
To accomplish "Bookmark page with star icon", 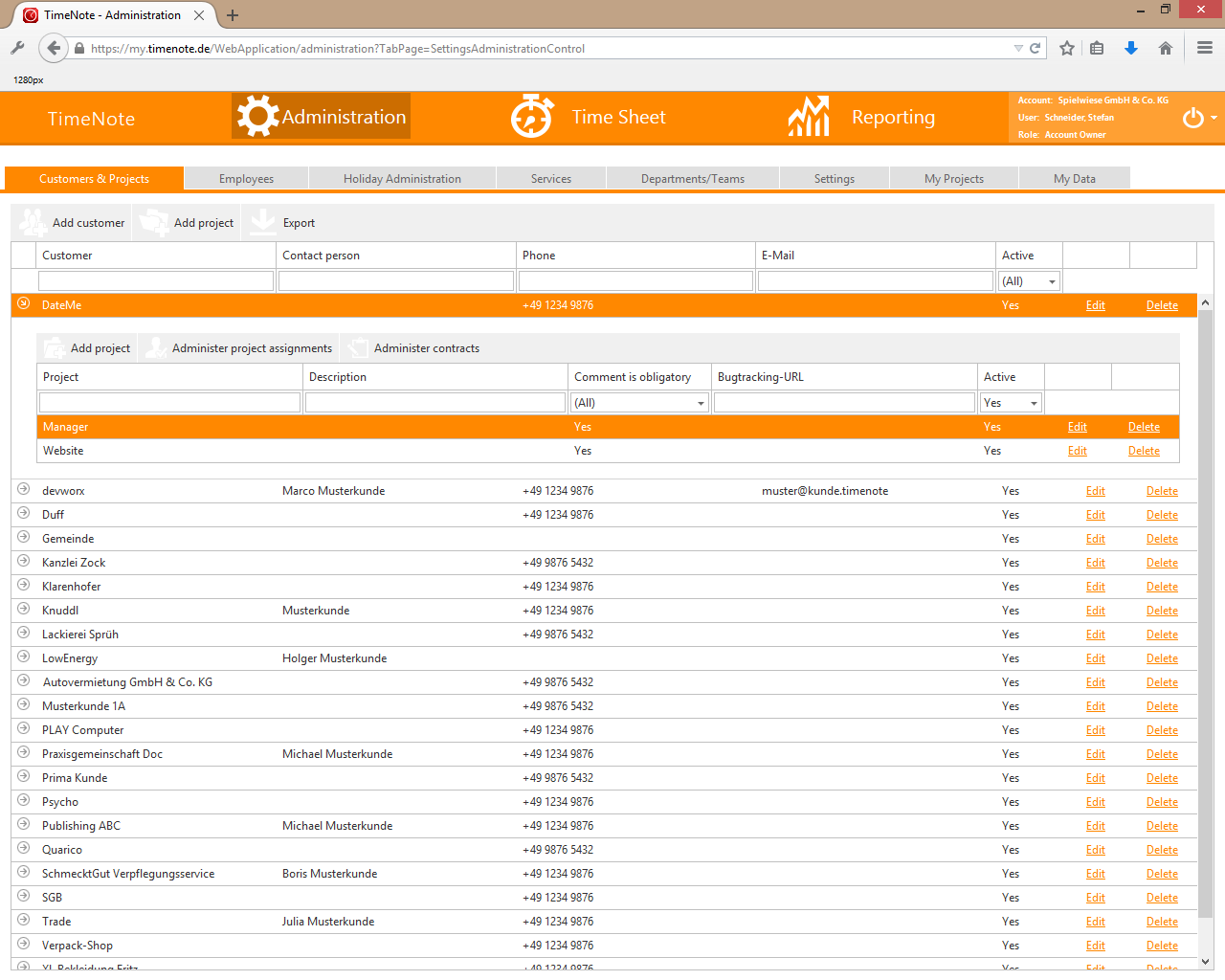I will 1067,48.
